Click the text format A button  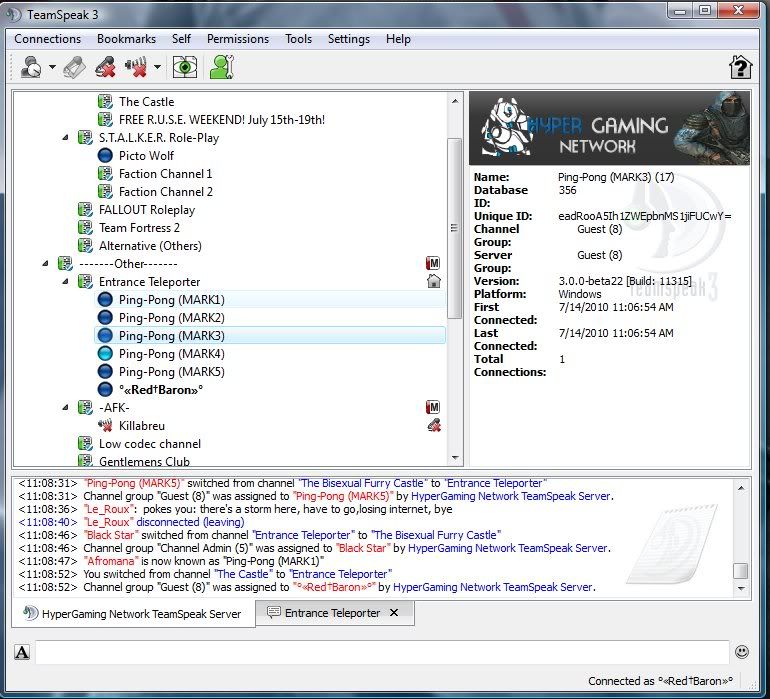[x=22, y=652]
